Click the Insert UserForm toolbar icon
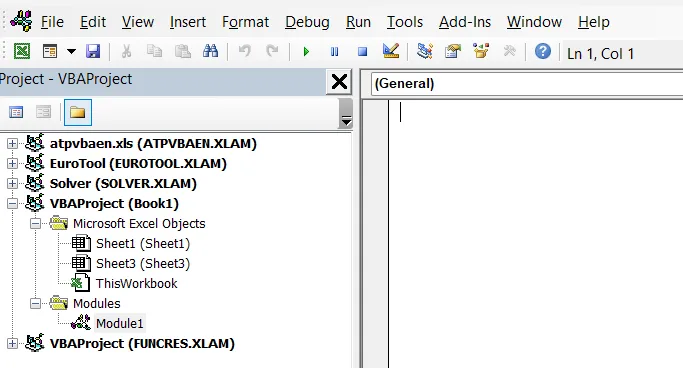The height and width of the screenshot is (368, 683). pyautogui.click(x=50, y=51)
